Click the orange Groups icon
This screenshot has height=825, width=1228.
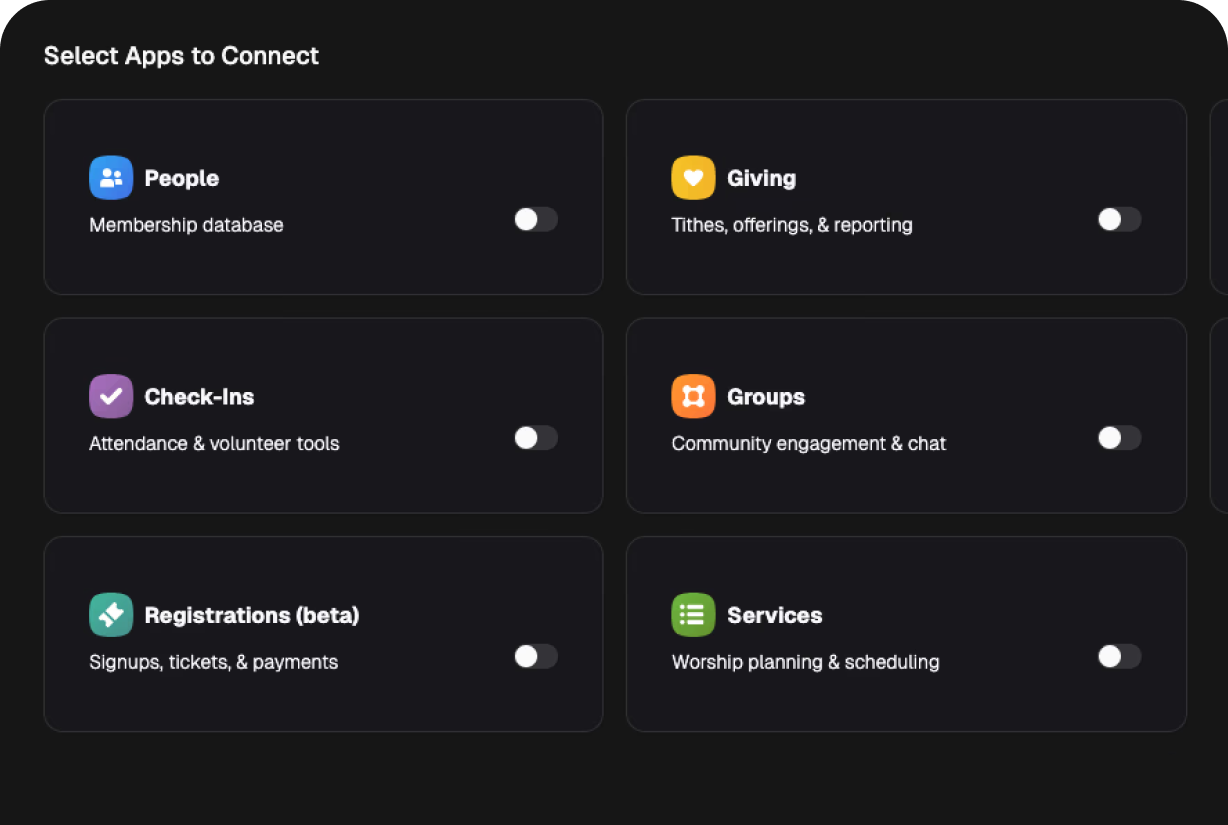coord(693,396)
